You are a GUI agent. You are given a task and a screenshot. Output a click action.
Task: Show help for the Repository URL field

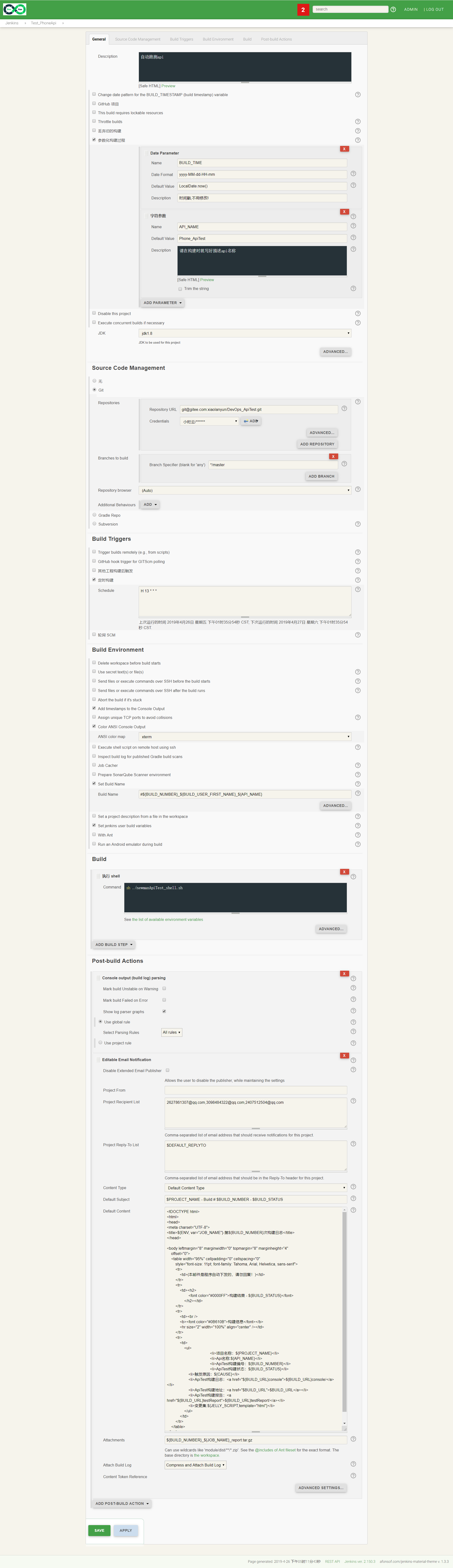(344, 408)
